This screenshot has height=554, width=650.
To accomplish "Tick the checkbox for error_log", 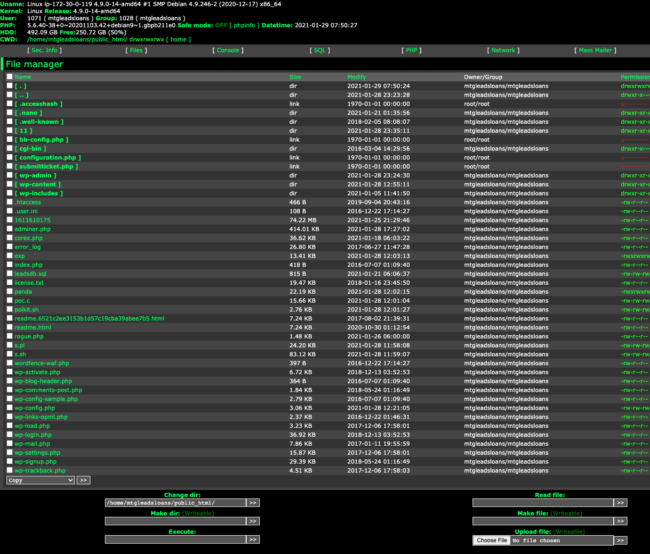I will tap(10, 247).
